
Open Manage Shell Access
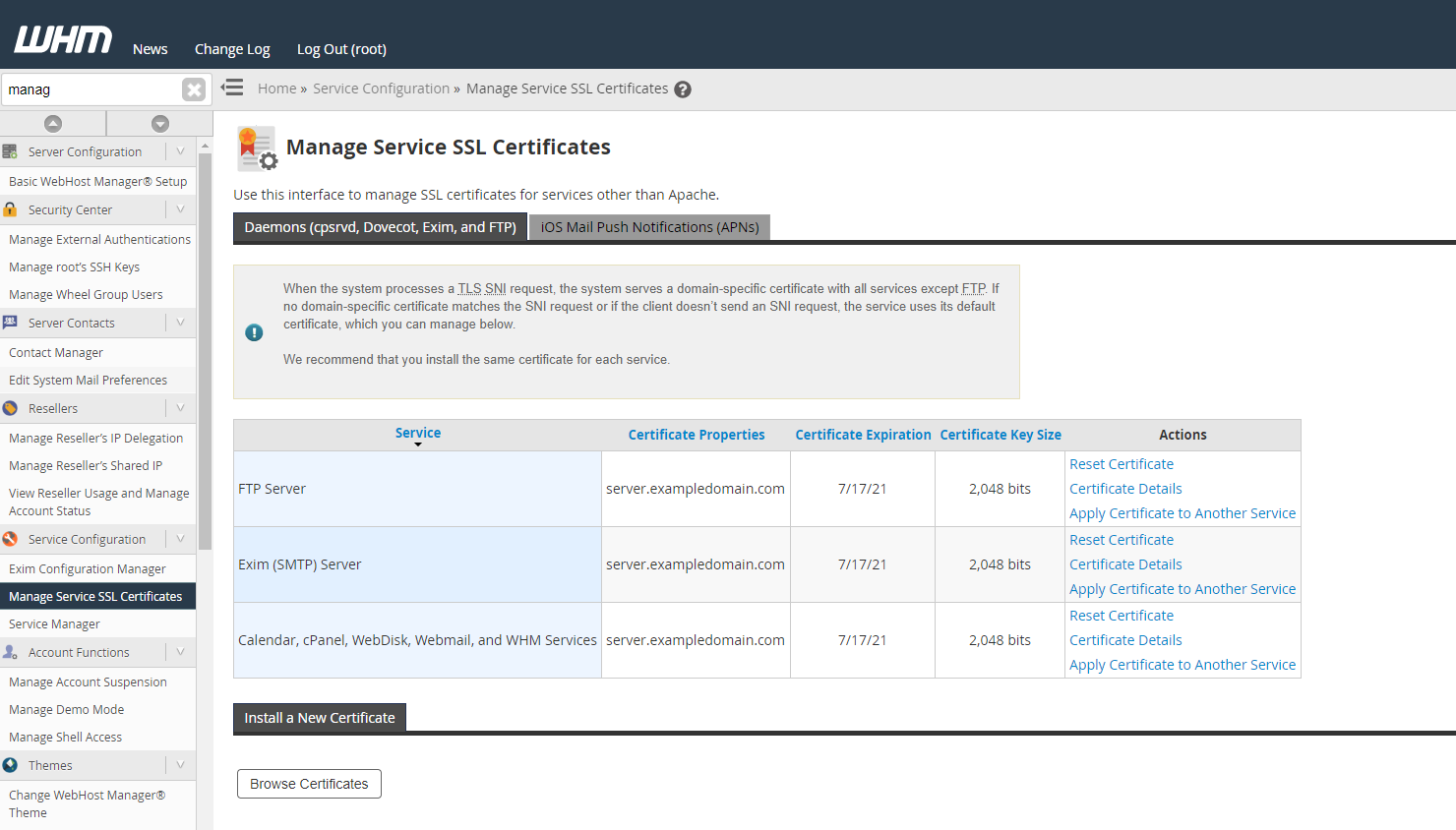[65, 737]
